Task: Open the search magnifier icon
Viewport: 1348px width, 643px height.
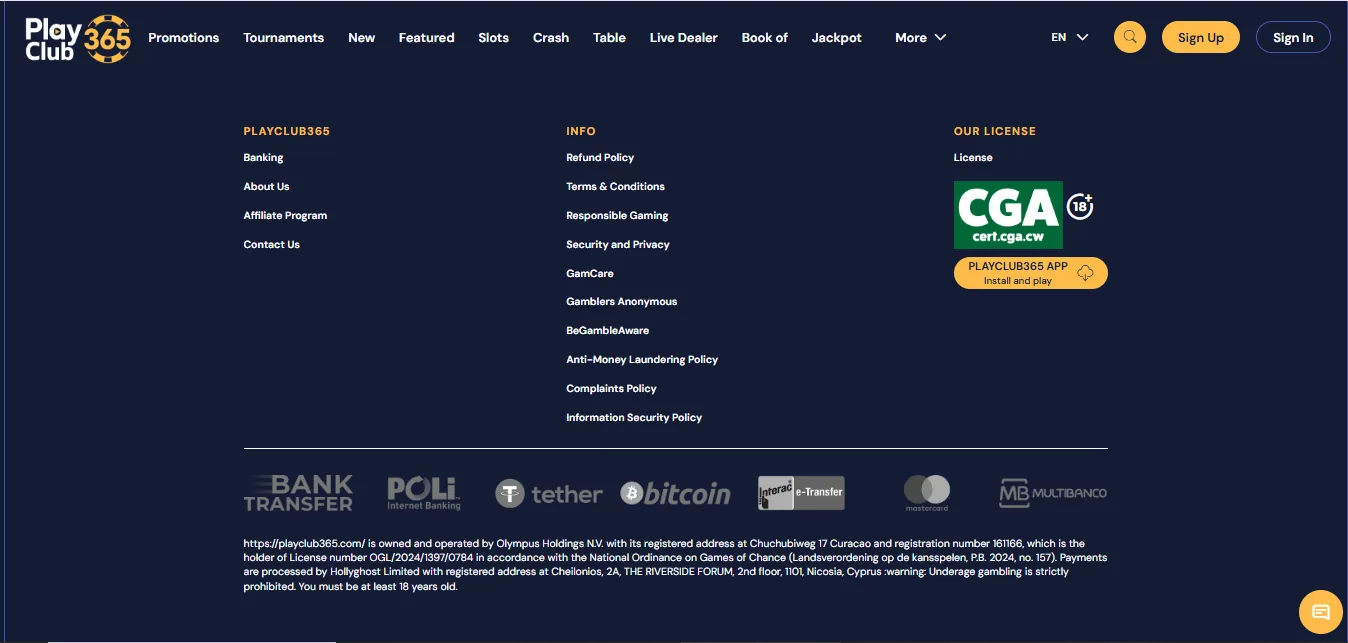Action: click(x=1130, y=37)
